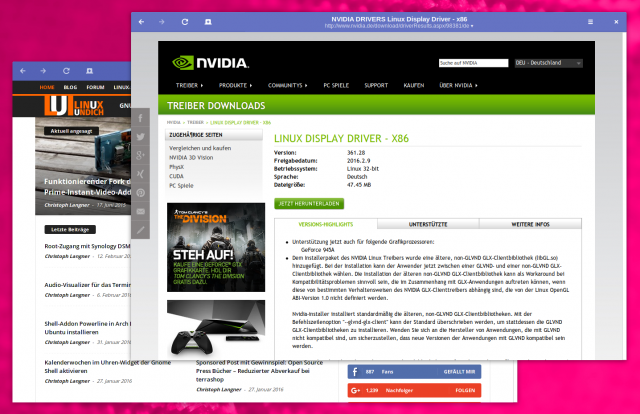Open the Audio-Visualizer für das Terminal article

[x=87, y=285]
